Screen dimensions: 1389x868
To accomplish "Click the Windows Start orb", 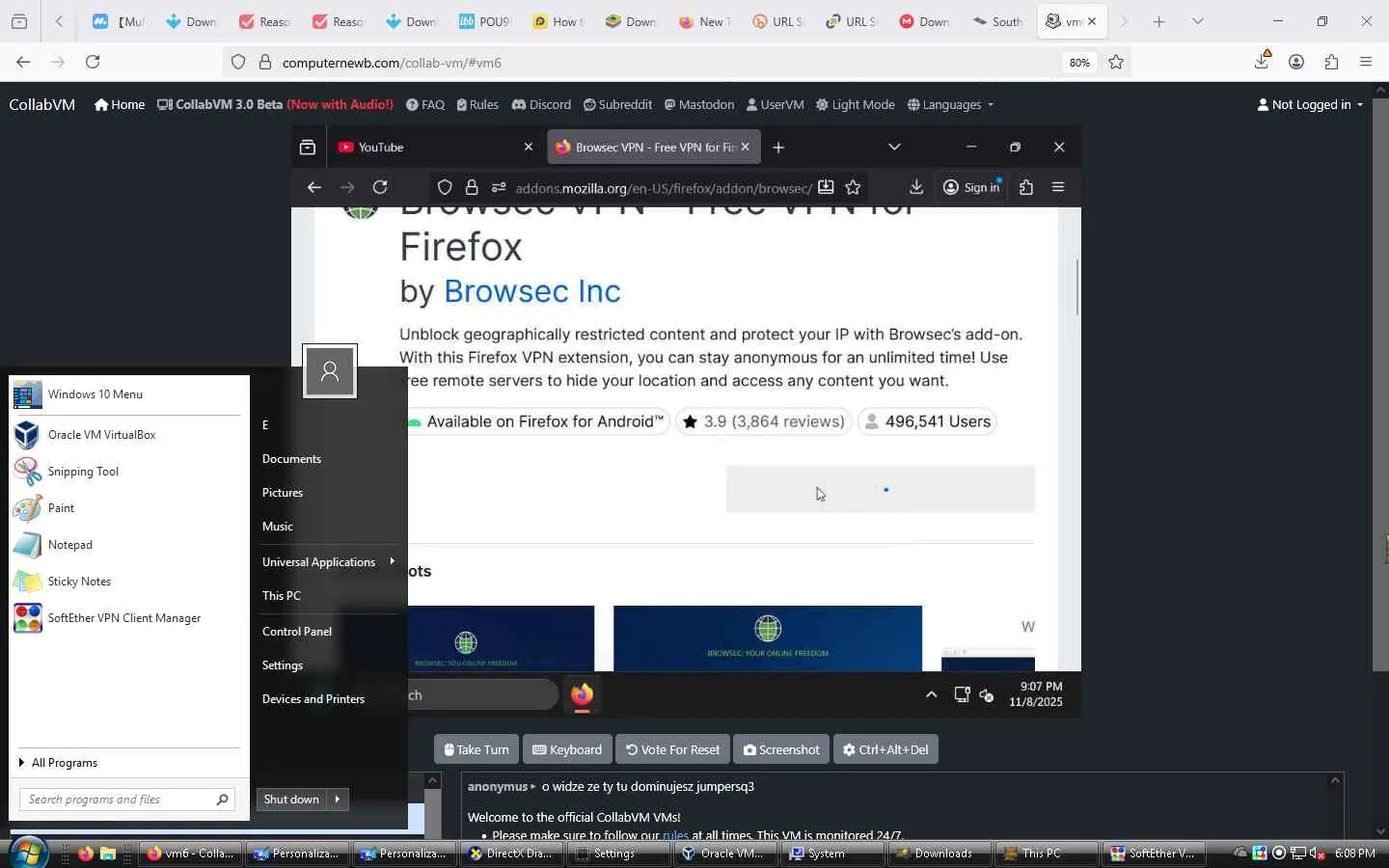I will pyautogui.click(x=28, y=853).
